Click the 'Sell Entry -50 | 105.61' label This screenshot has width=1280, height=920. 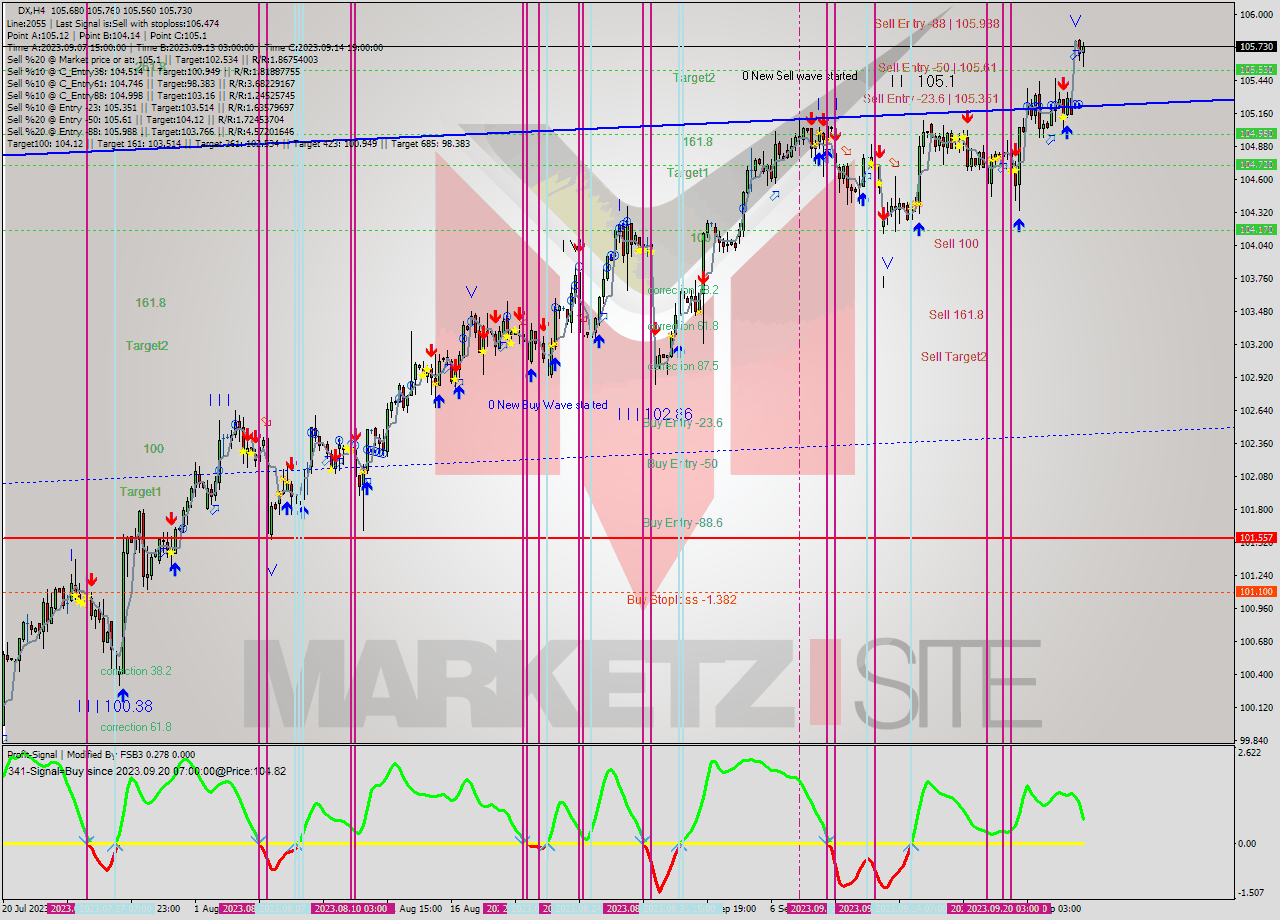point(937,67)
